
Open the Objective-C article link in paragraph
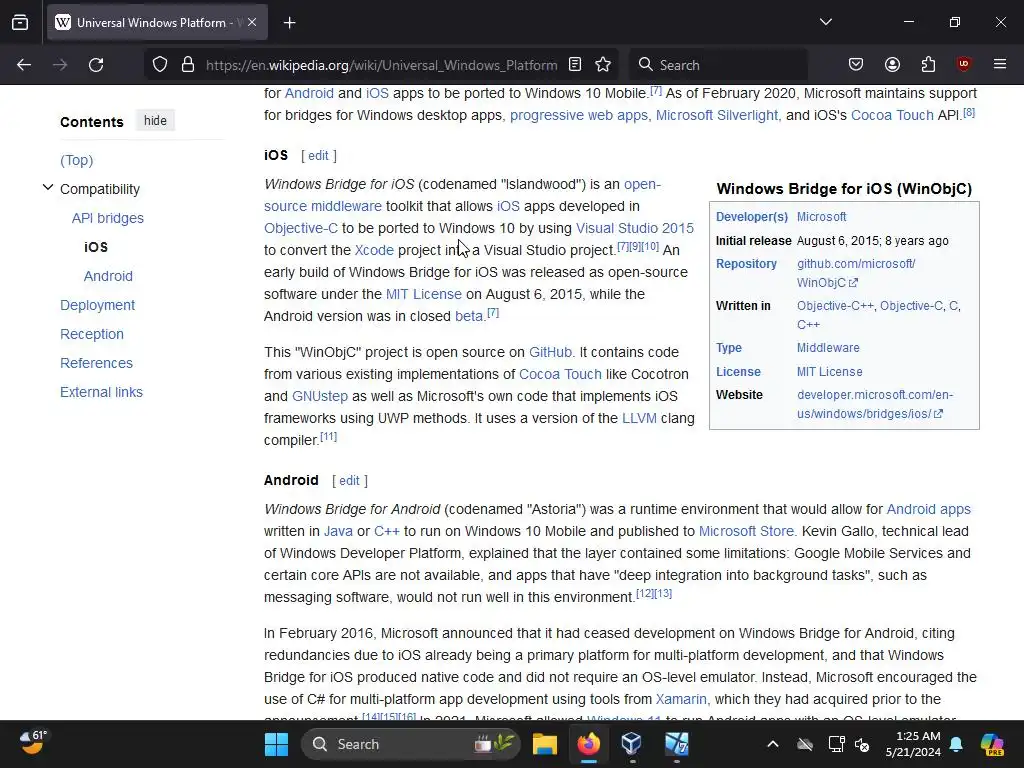pyautogui.click(x=301, y=228)
